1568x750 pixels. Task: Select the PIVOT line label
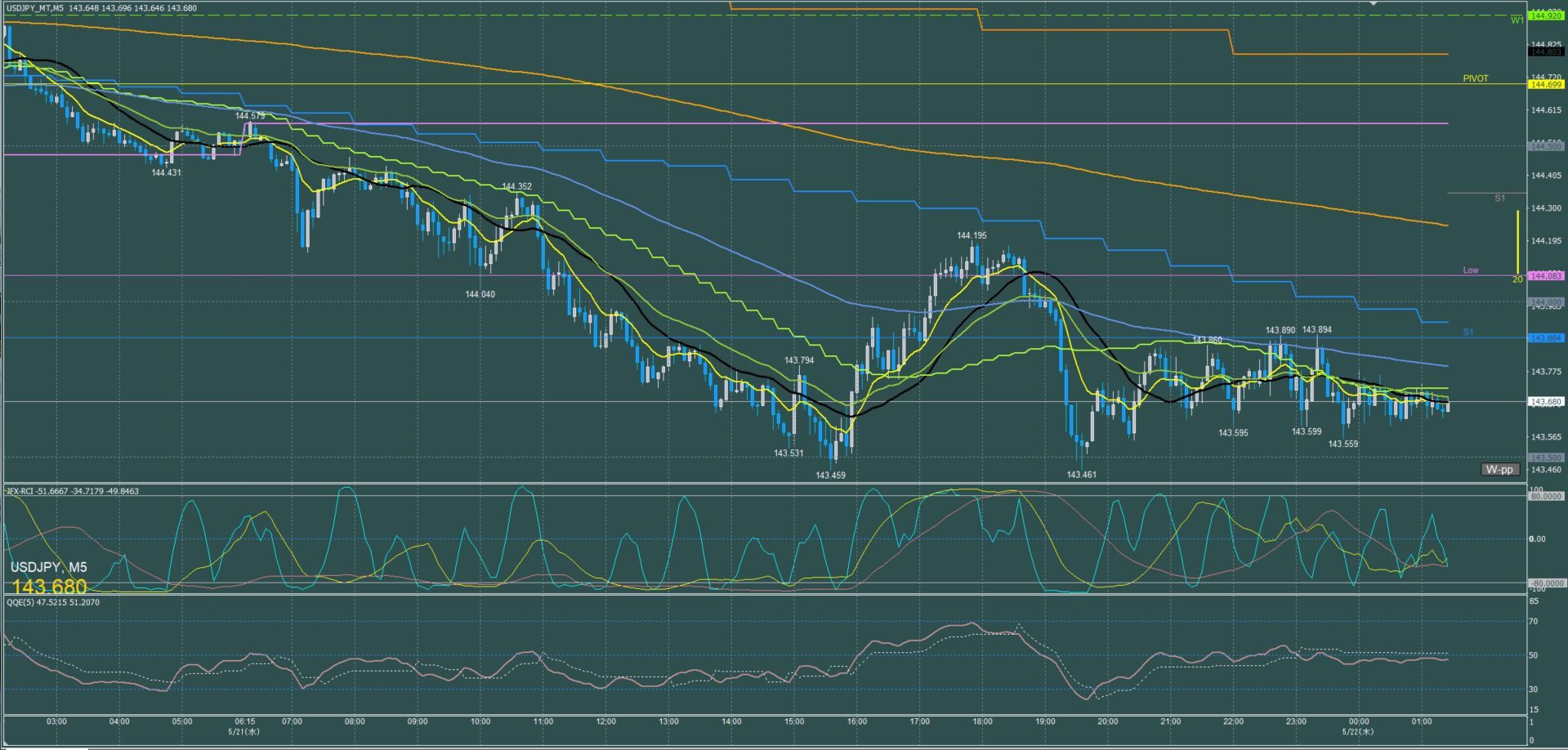(1476, 78)
